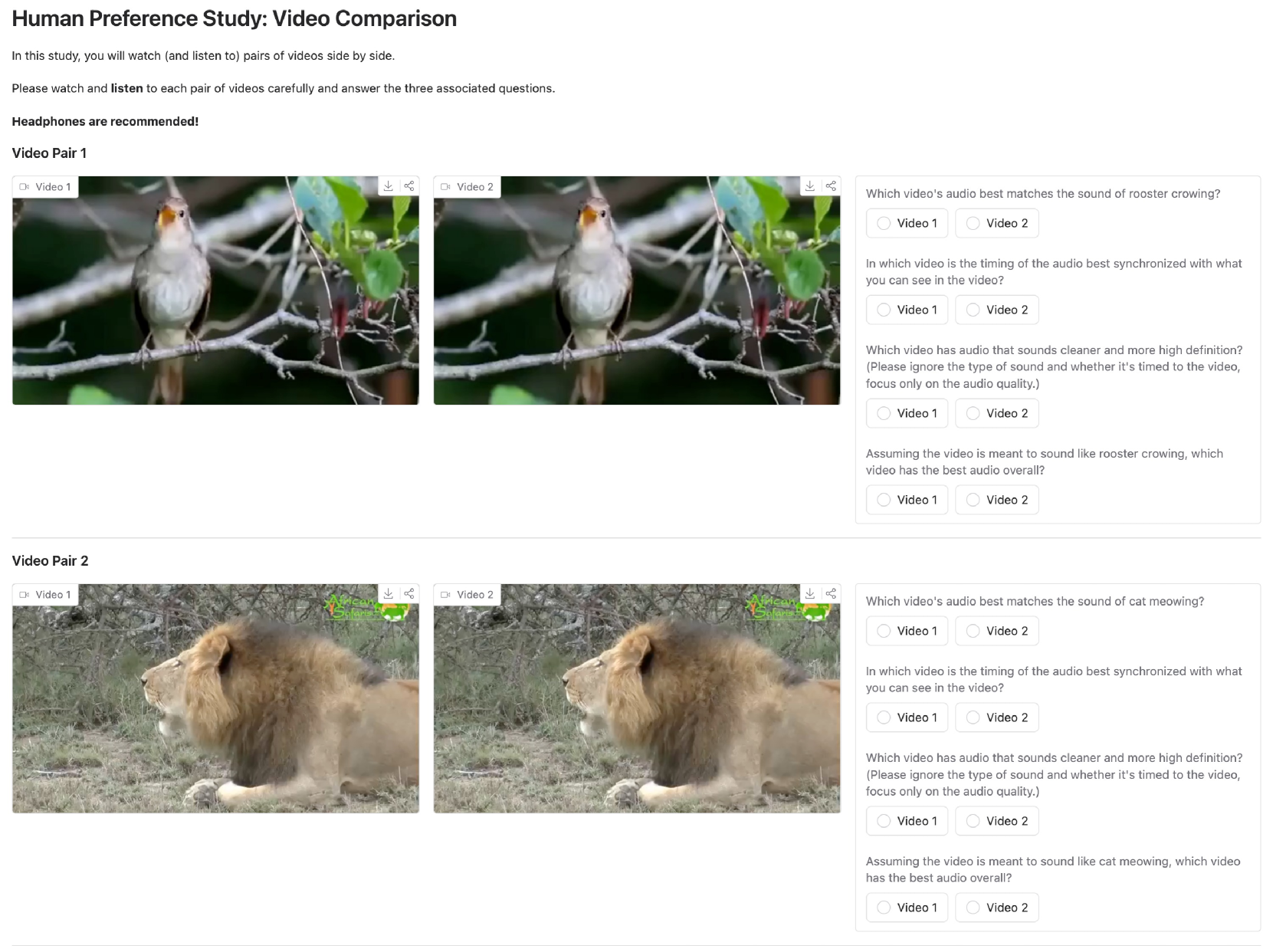
Task: Share Video 1 of the lion pair
Action: pos(409,594)
